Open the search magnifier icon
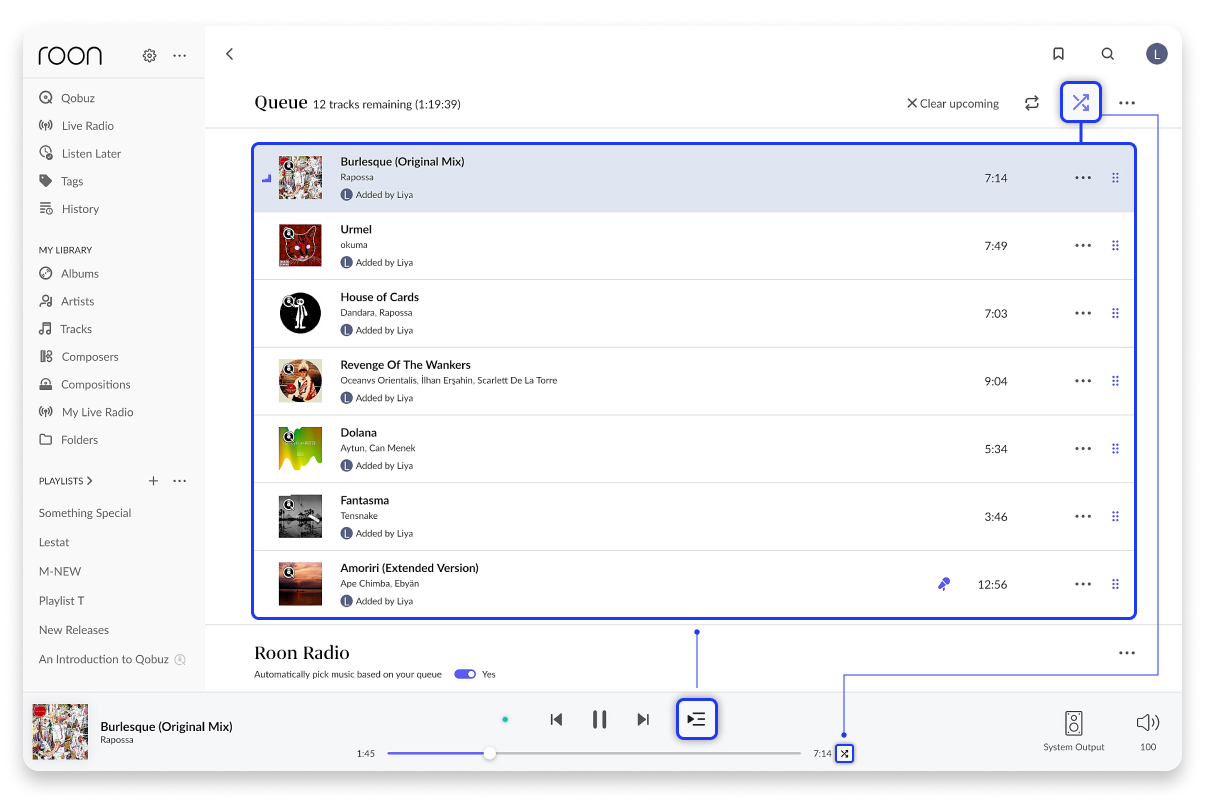 click(x=1108, y=54)
